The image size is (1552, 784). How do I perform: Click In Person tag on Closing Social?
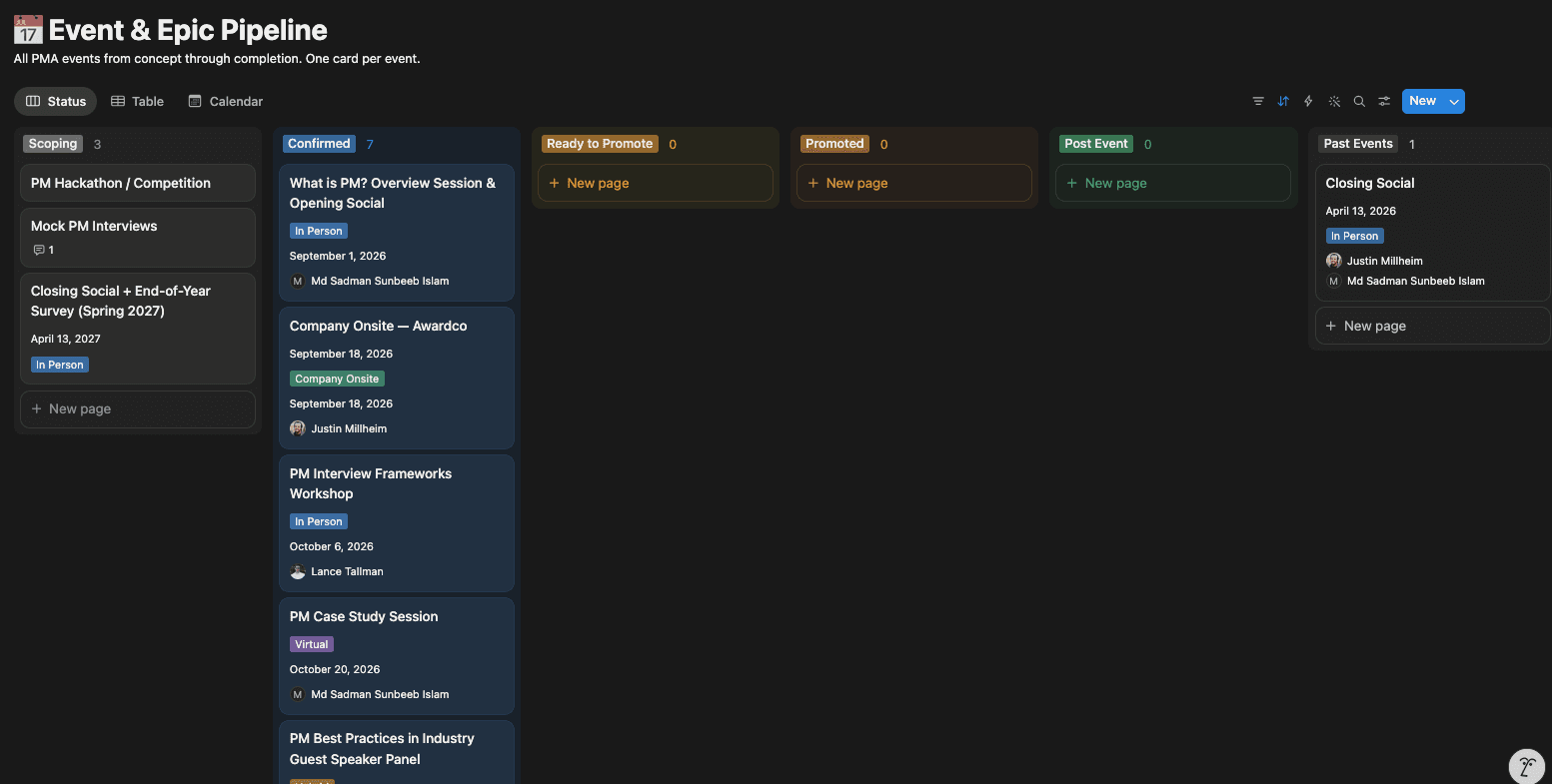click(1355, 236)
